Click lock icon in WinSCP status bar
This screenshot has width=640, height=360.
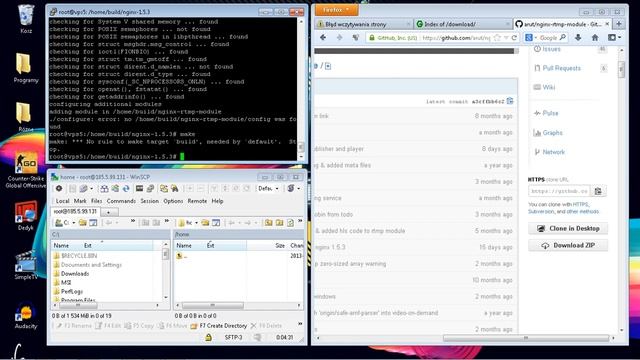[208, 338]
